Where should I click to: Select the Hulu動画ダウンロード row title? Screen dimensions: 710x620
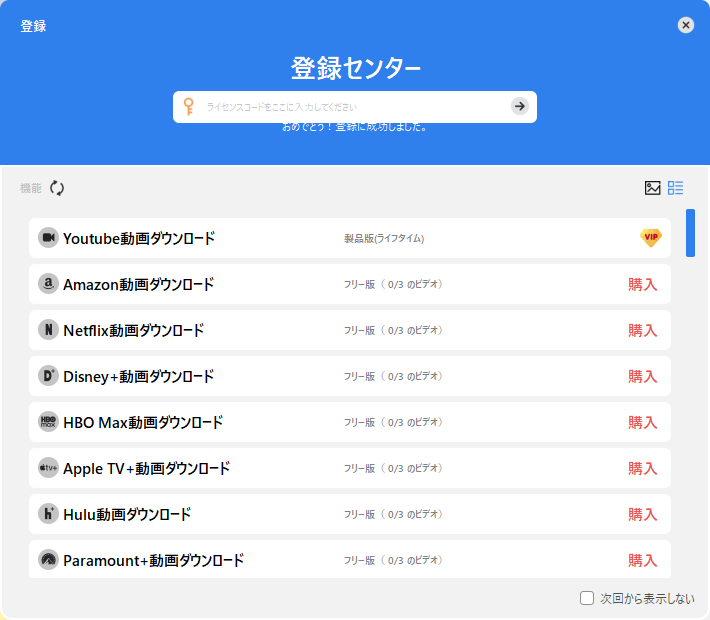click(x=127, y=514)
